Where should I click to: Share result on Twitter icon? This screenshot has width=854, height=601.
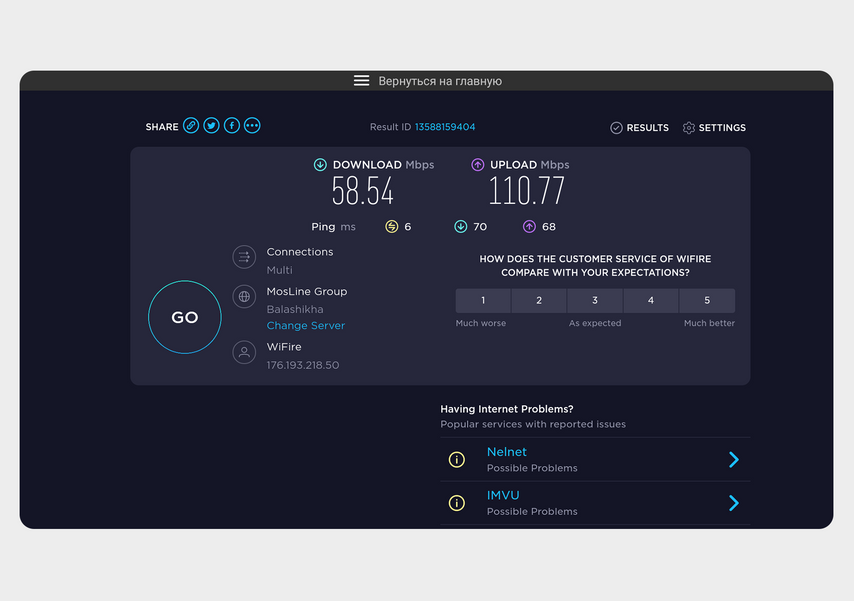coord(211,126)
